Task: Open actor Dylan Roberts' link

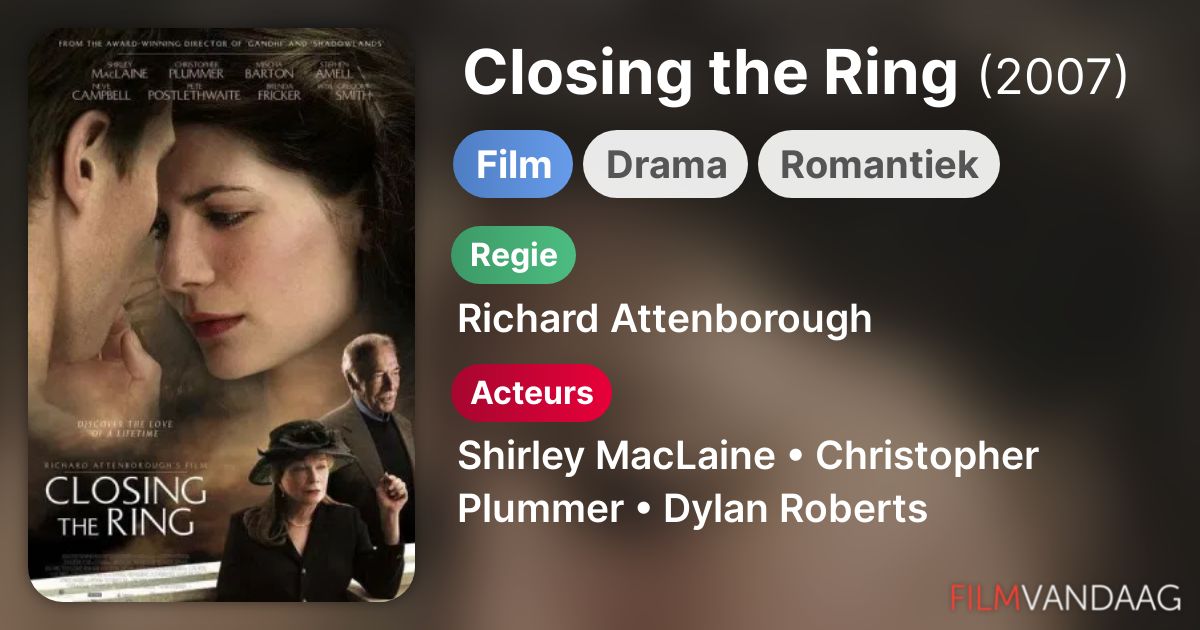Action: (795, 509)
